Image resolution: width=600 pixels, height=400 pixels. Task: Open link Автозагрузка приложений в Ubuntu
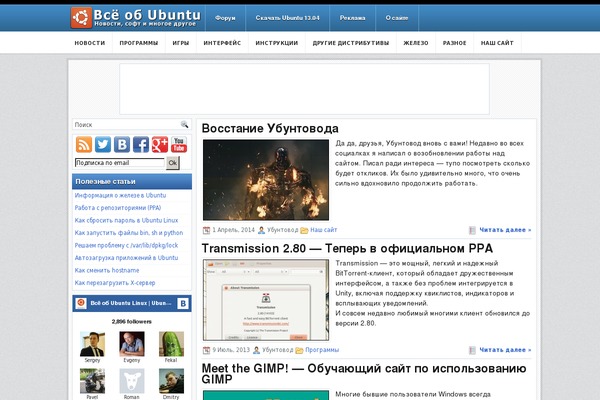tap(126, 258)
